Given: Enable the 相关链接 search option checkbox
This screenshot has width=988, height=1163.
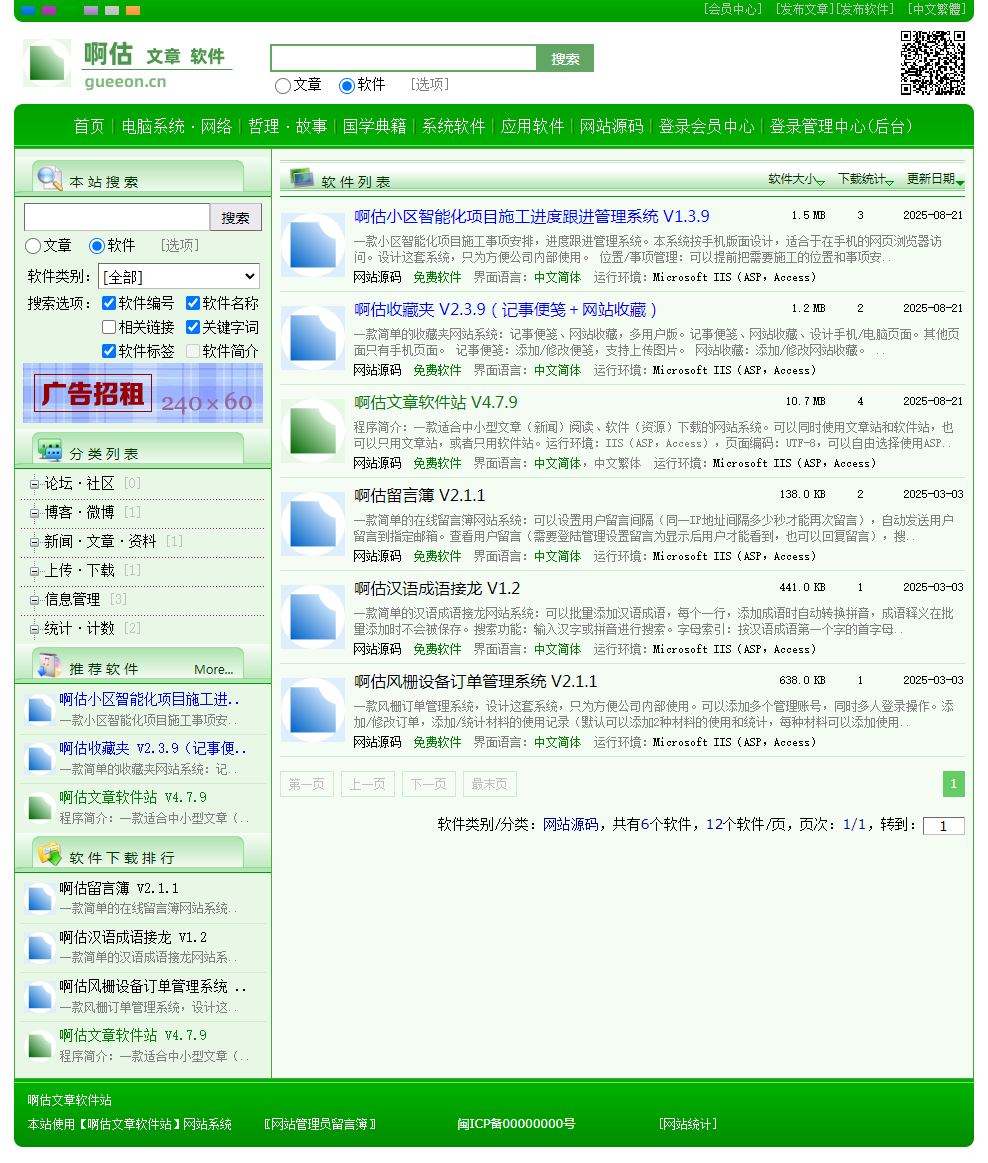Looking at the screenshot, I should 109,327.
